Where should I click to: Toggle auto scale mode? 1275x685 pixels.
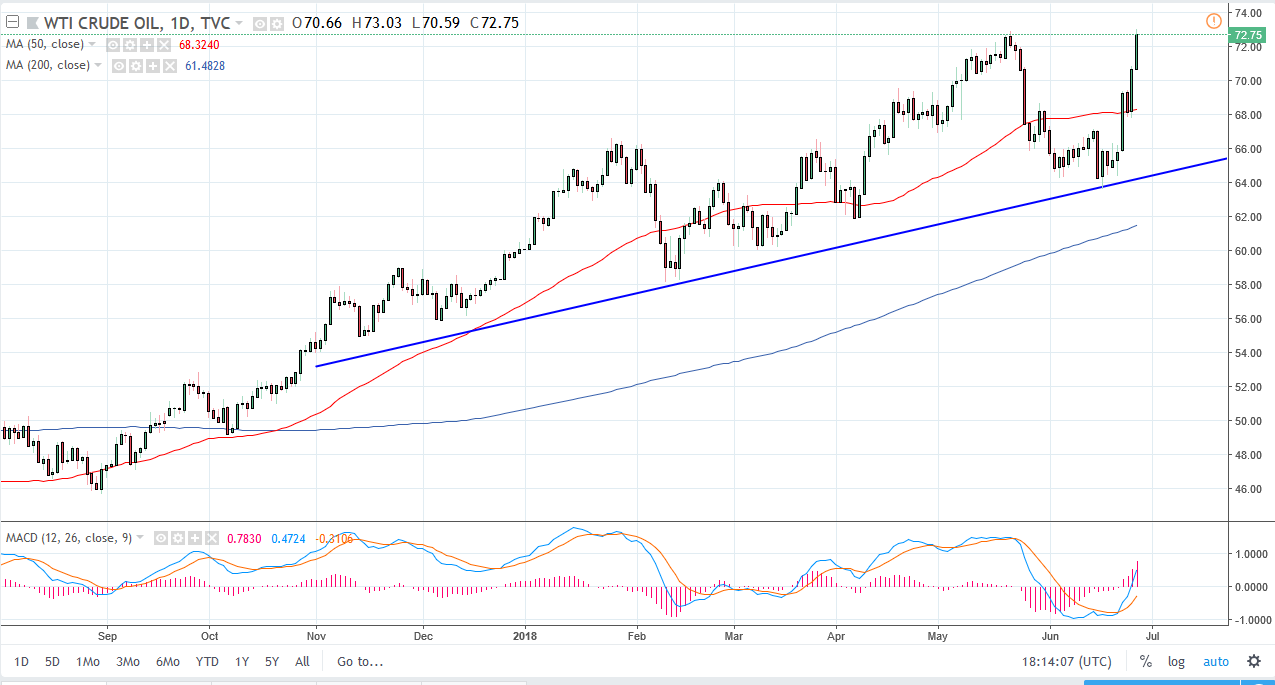[1216, 661]
